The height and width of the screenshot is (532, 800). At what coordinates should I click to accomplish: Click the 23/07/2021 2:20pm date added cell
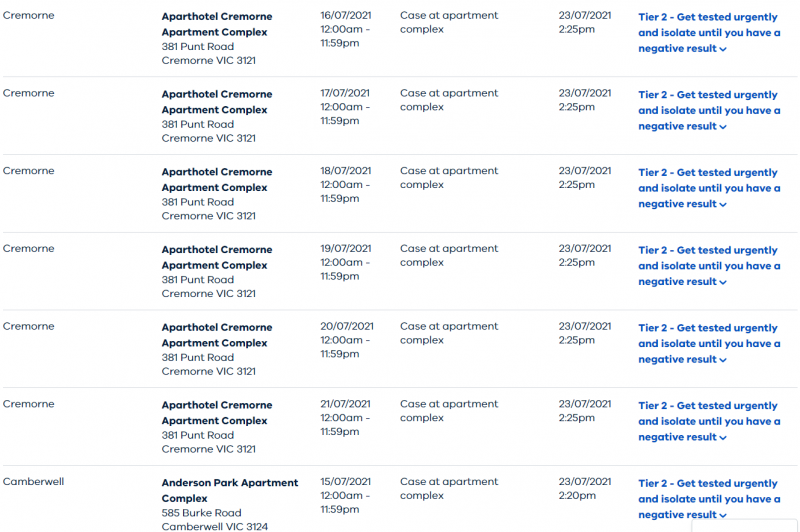click(x=585, y=488)
